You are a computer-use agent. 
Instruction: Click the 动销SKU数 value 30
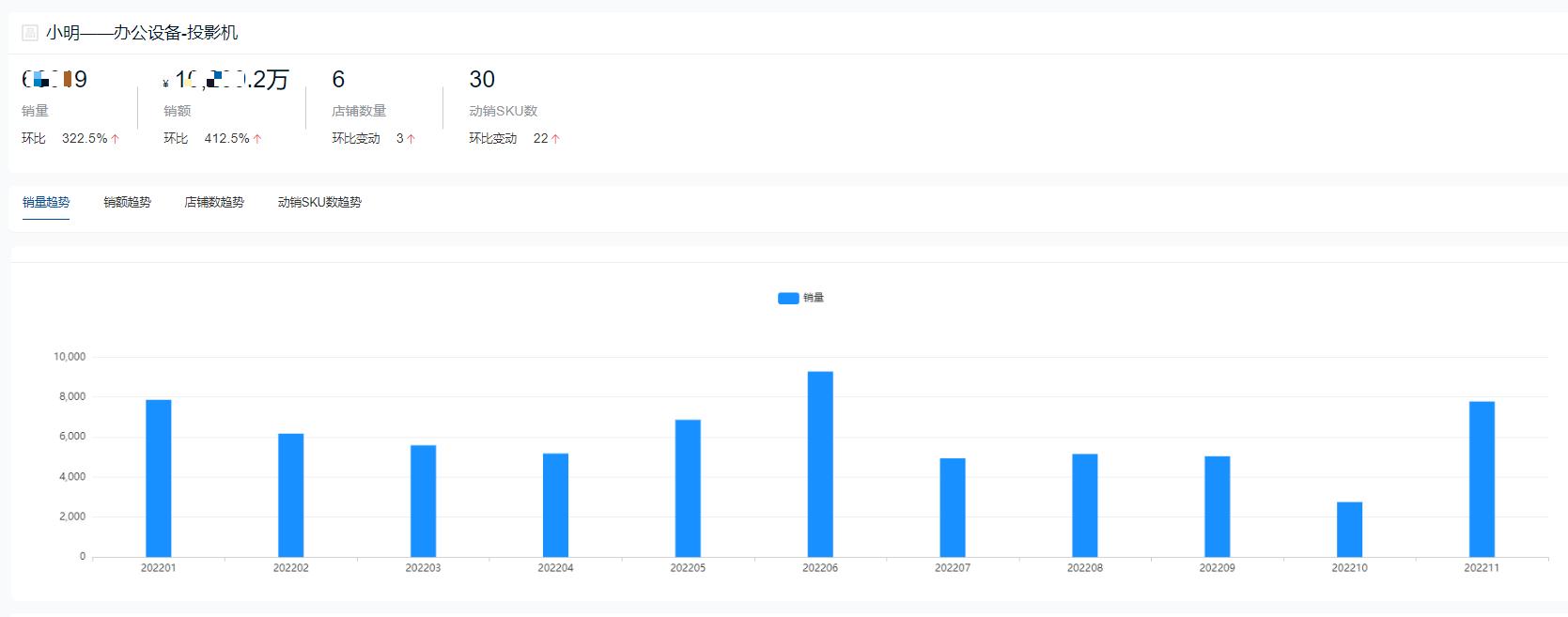(482, 80)
